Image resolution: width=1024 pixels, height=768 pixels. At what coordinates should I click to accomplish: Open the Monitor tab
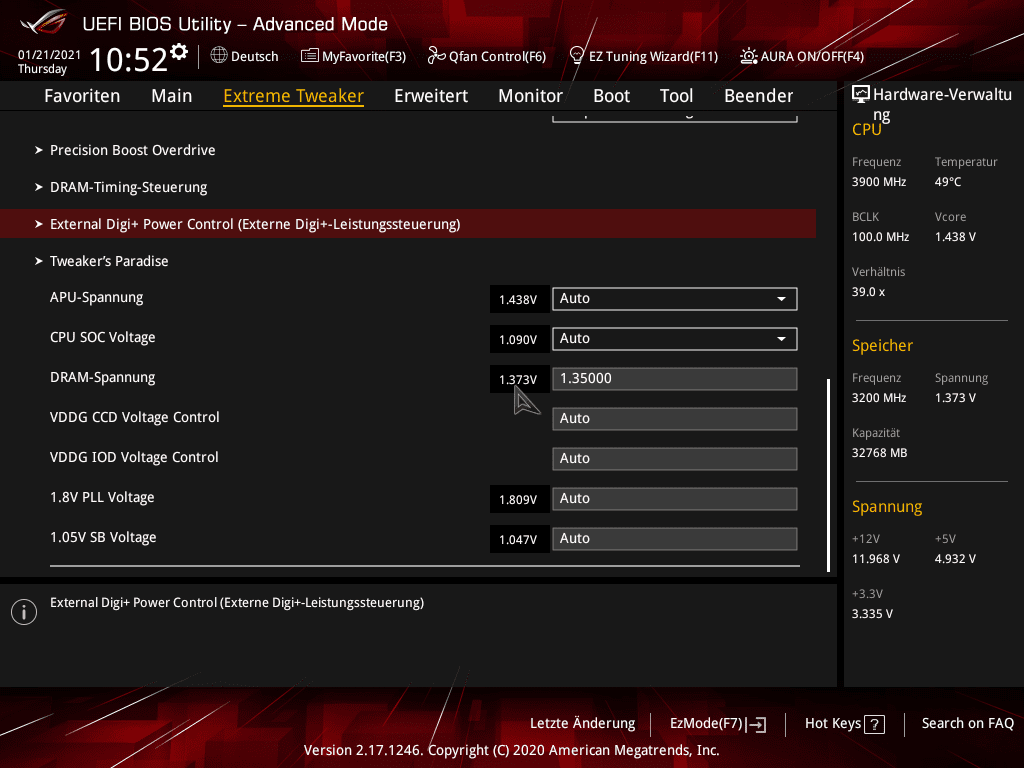(530, 96)
